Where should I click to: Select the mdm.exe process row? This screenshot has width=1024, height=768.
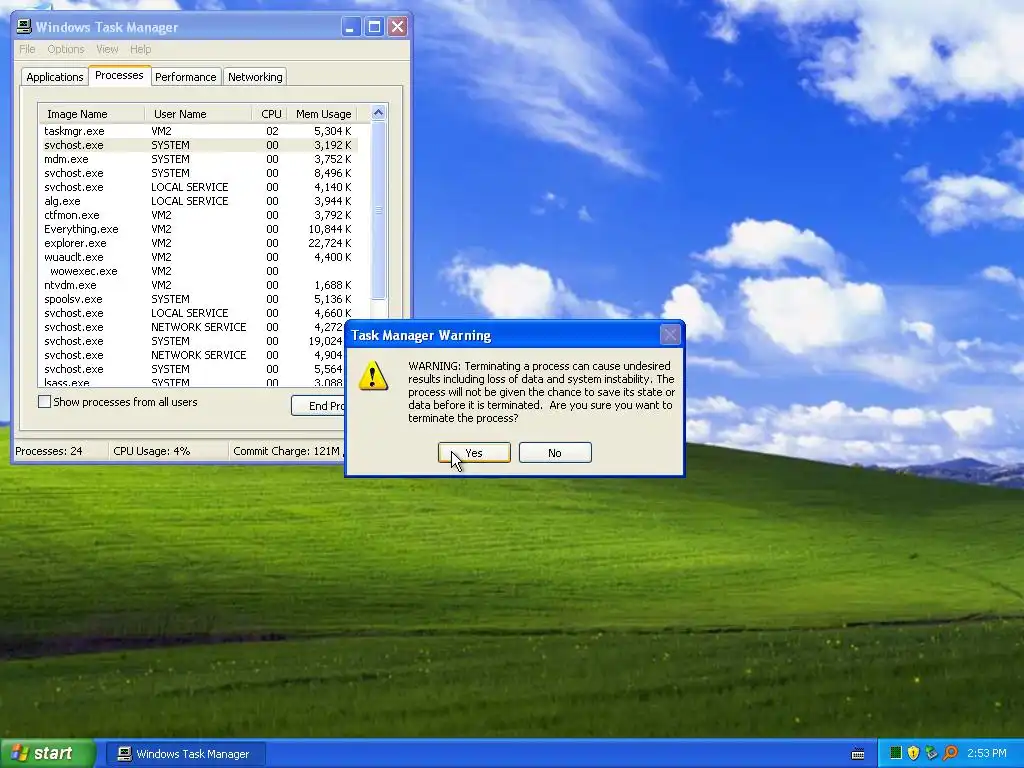(x=198, y=159)
